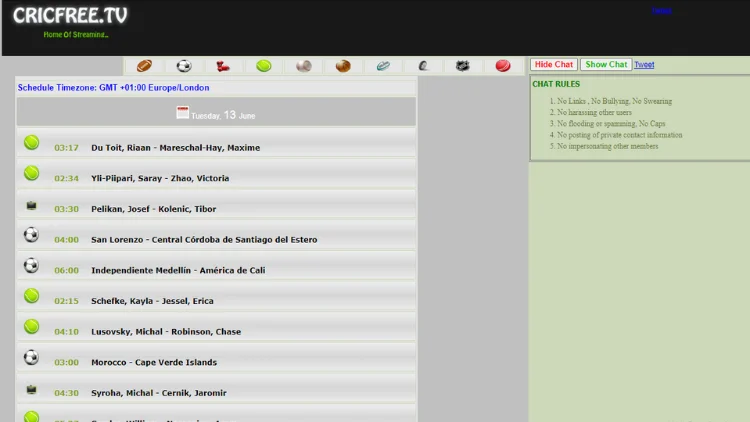Image resolution: width=750 pixels, height=422 pixels.
Task: Click the Tweet link
Action: 644,65
